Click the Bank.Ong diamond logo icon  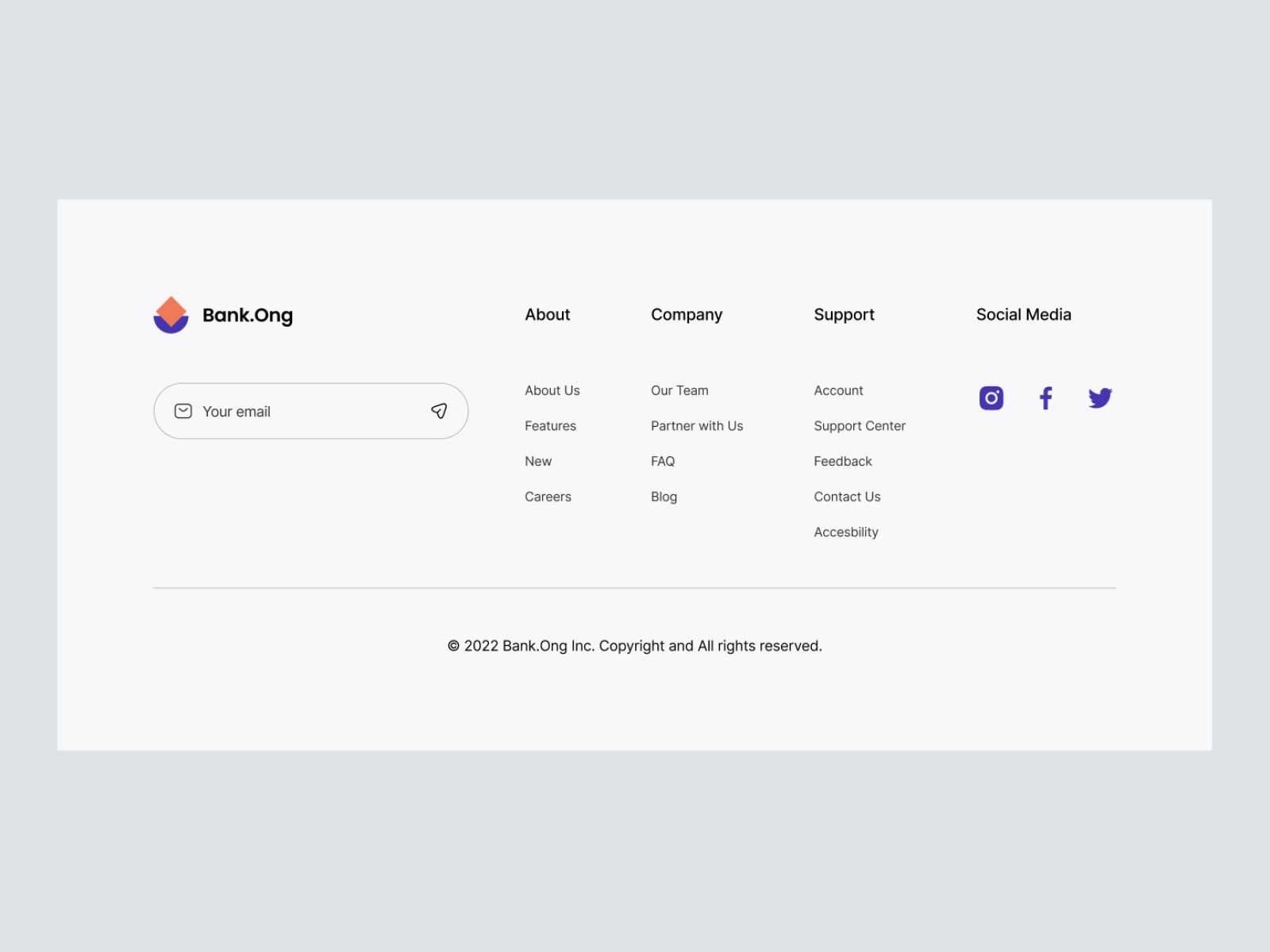coord(171,315)
